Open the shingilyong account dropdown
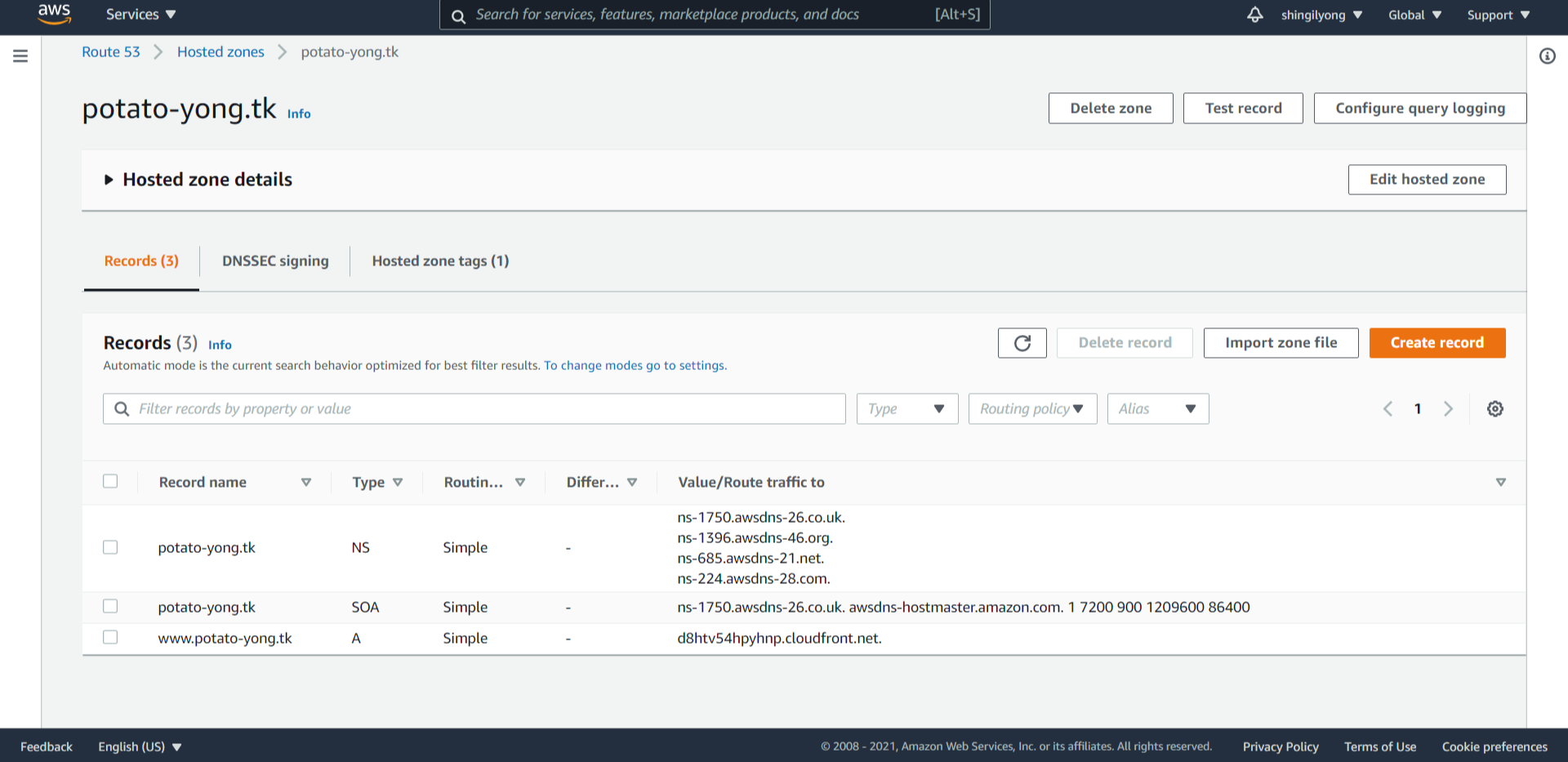 click(1321, 15)
